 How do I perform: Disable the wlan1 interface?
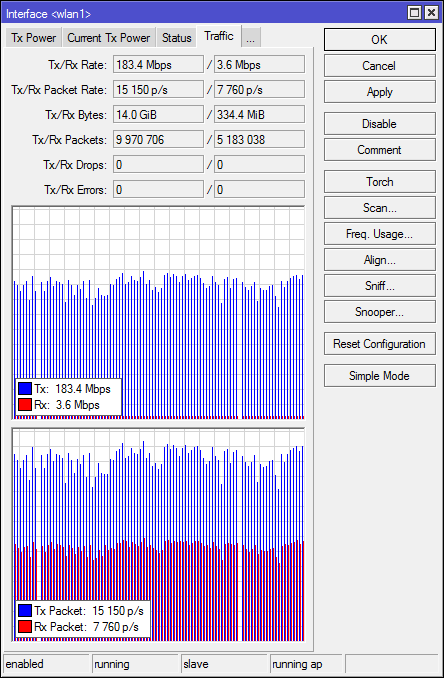pyautogui.click(x=380, y=124)
